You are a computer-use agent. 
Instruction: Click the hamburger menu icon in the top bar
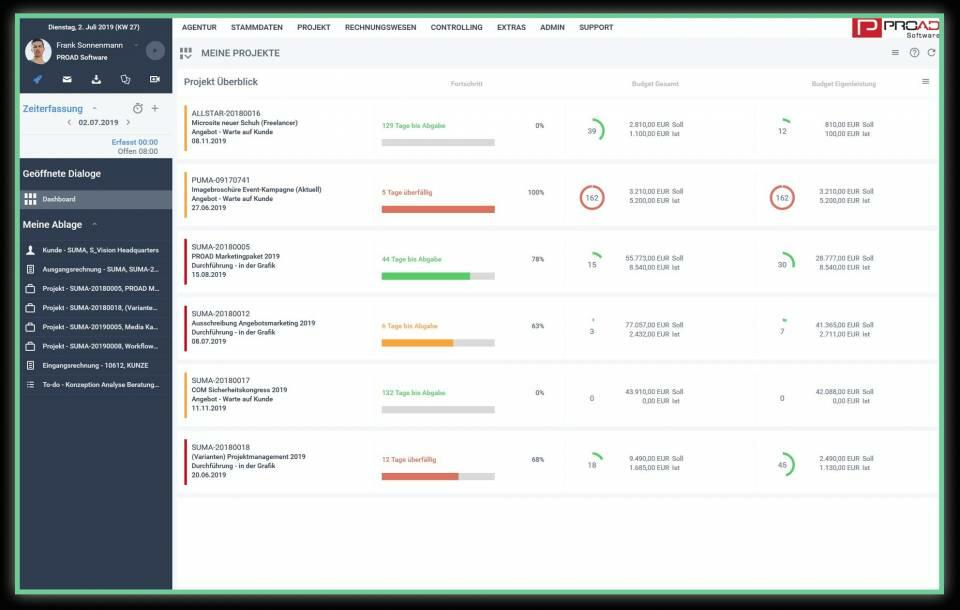893,52
